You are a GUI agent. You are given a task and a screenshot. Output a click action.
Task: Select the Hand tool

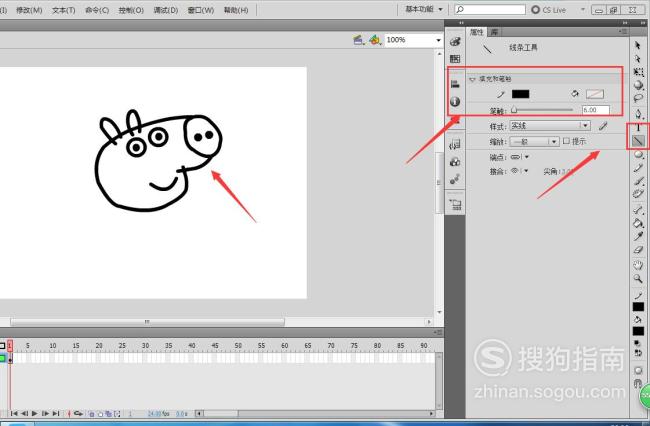(x=638, y=265)
